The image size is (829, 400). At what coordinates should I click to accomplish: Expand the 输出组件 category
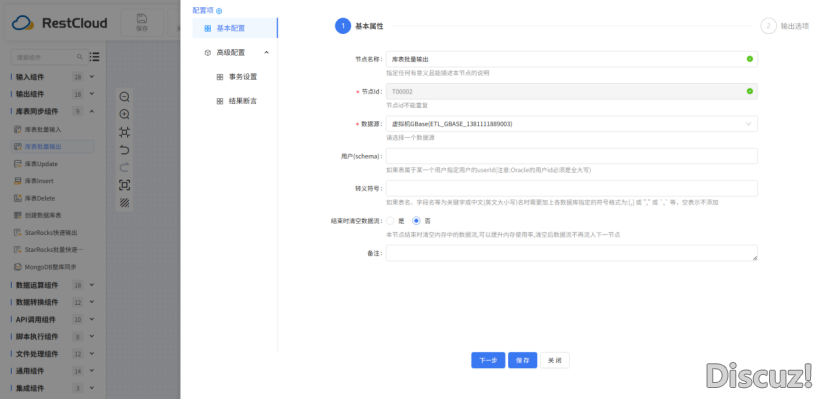(91, 94)
